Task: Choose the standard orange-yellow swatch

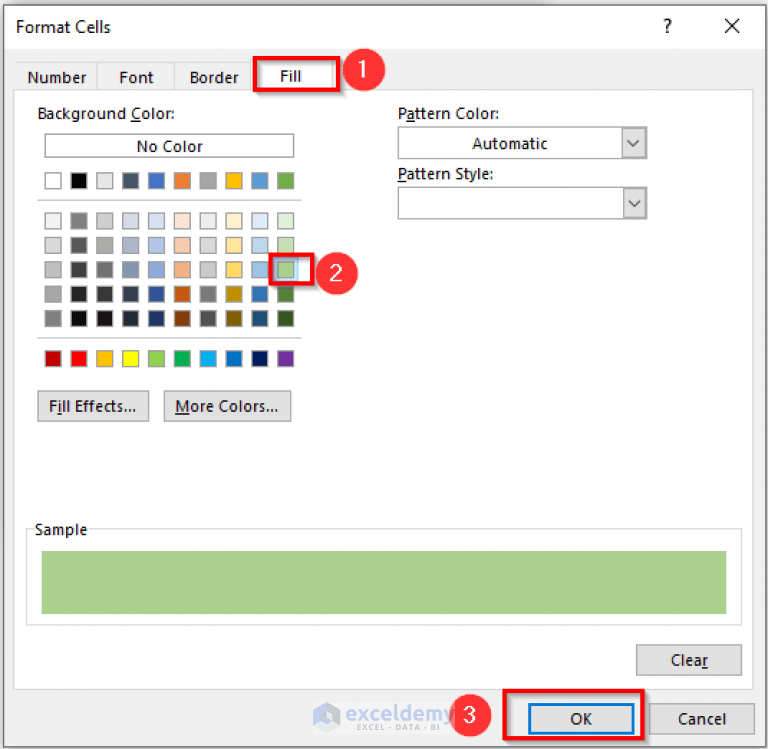Action: pyautogui.click(x=105, y=359)
